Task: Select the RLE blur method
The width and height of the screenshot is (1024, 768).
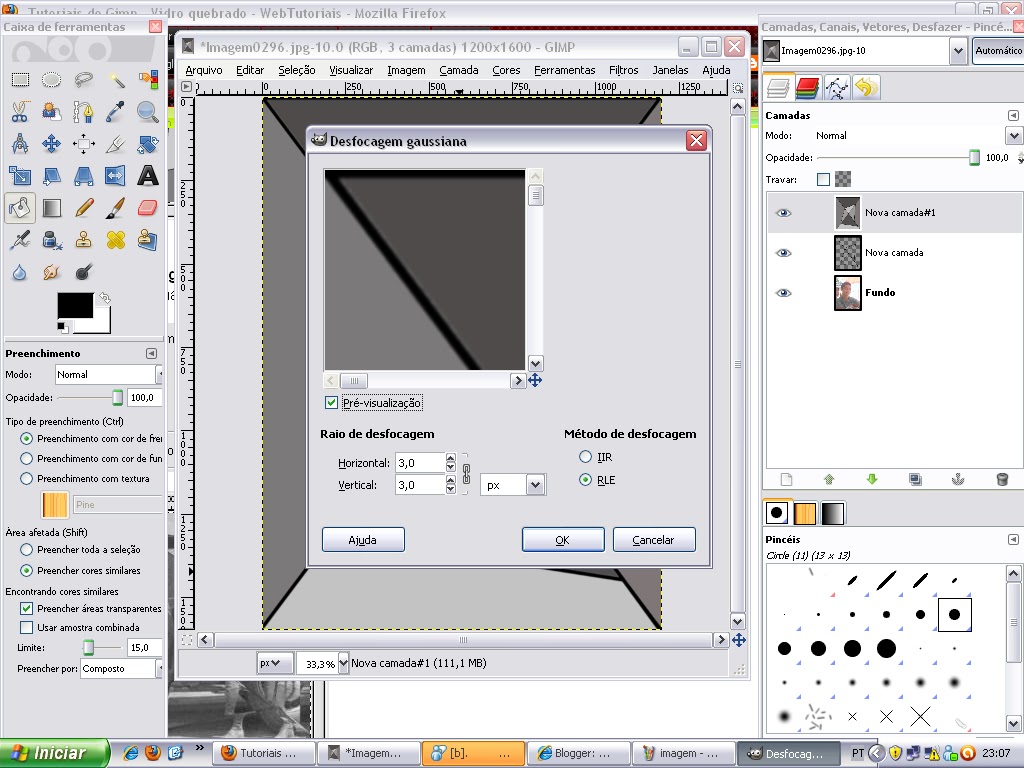Action: pos(585,479)
